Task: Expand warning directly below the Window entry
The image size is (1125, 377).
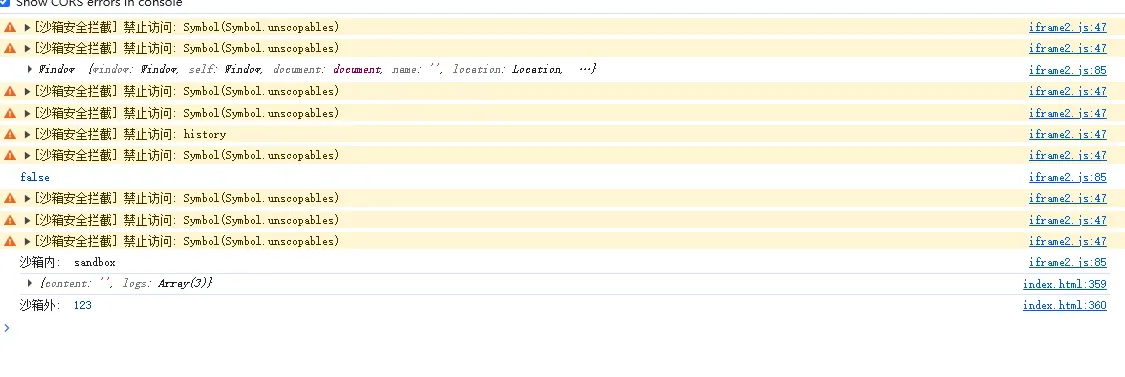Action: tap(28, 91)
